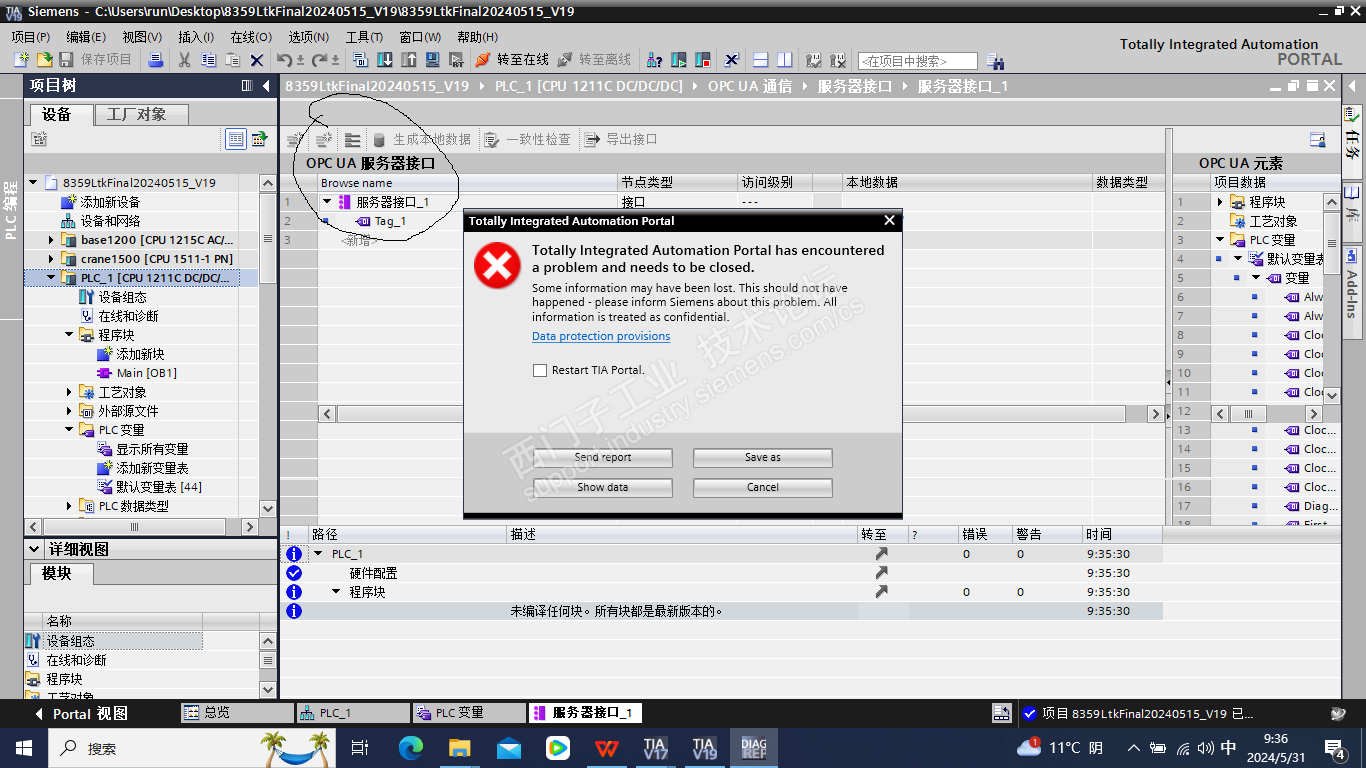Collapse the PLC 变量 folder in project tree
This screenshot has width=1366, height=768.
pos(69,430)
